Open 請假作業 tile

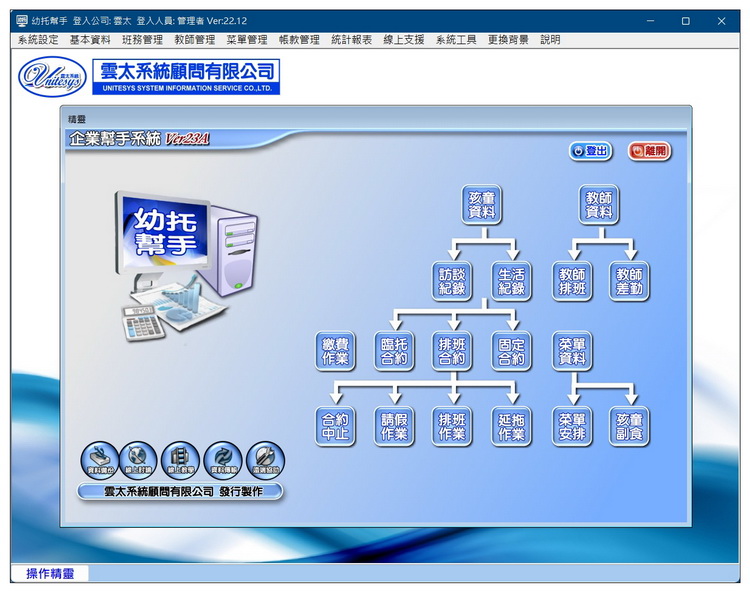pos(394,427)
